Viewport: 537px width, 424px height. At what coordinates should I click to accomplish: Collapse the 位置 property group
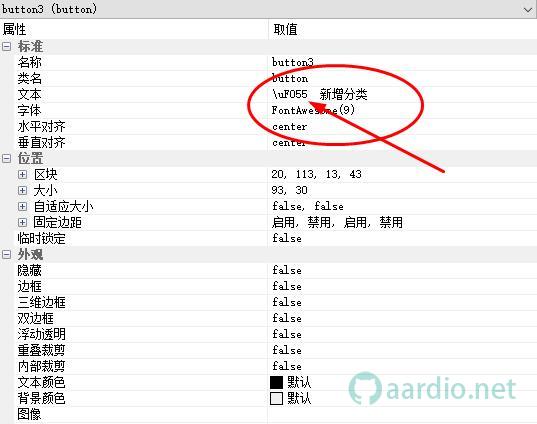click(7, 158)
